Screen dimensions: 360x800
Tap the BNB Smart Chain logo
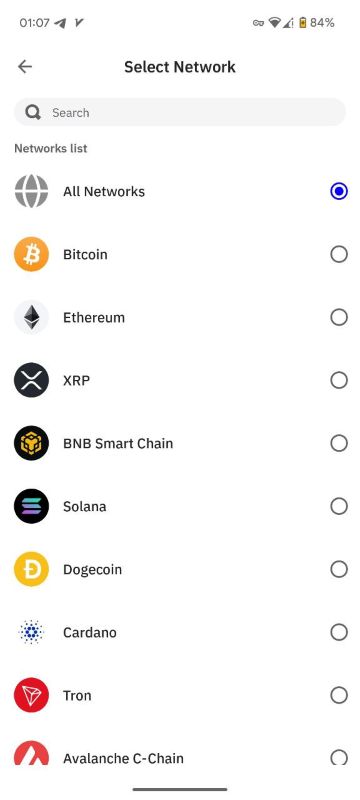[x=32, y=443]
